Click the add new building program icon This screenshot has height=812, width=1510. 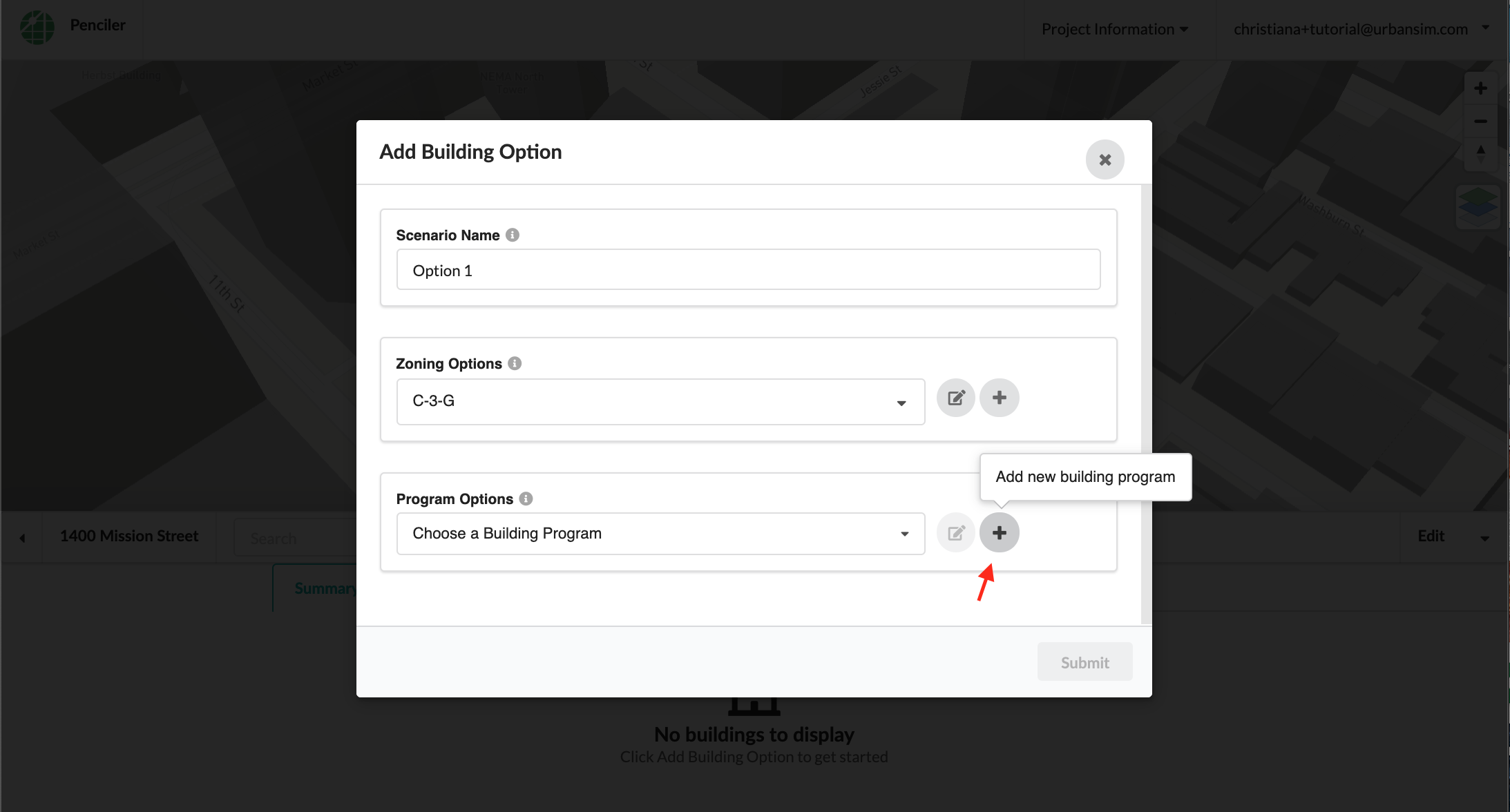click(x=999, y=532)
